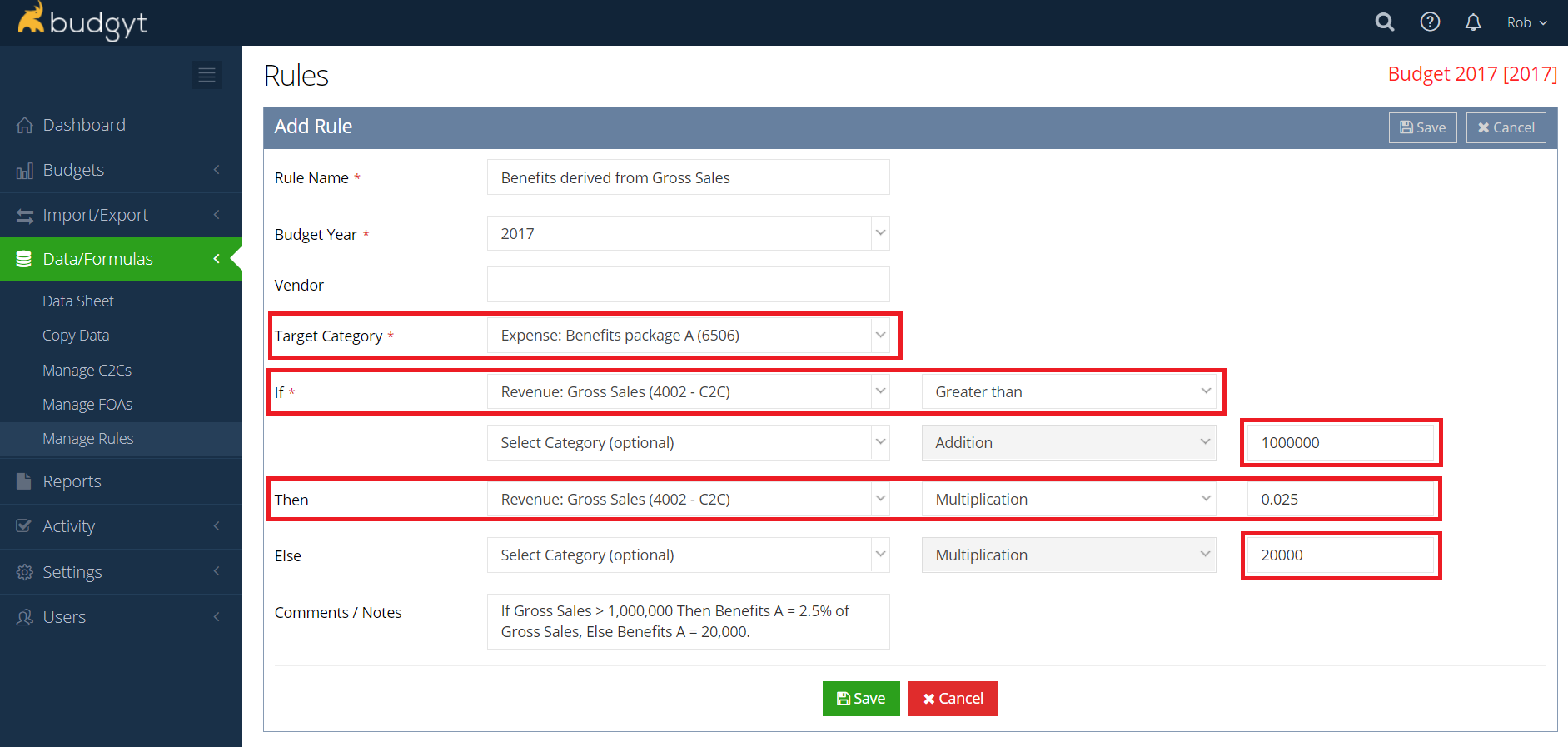The height and width of the screenshot is (747, 1568).
Task: Open the Else optional category dropdown
Action: point(688,555)
